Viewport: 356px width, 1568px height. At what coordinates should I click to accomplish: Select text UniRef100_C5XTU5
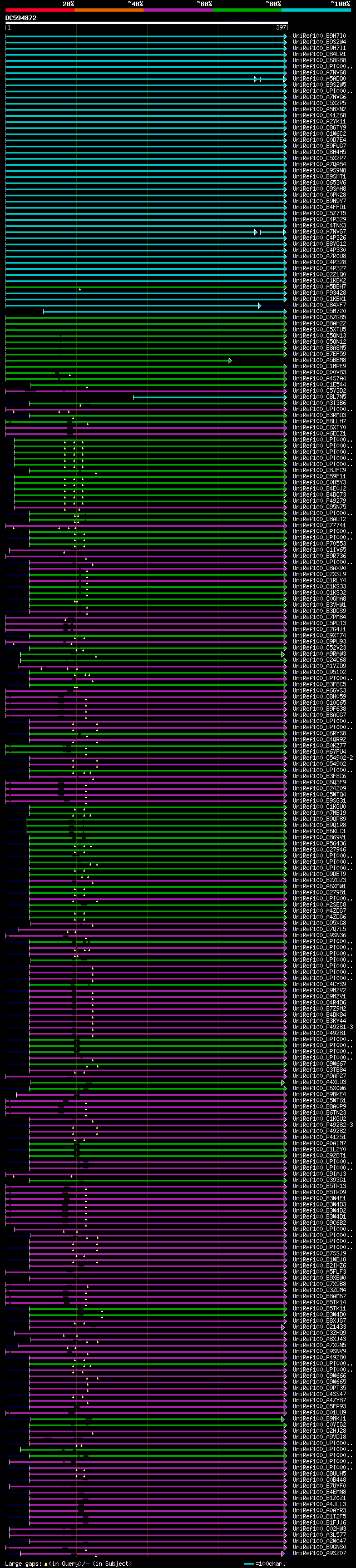(319, 329)
